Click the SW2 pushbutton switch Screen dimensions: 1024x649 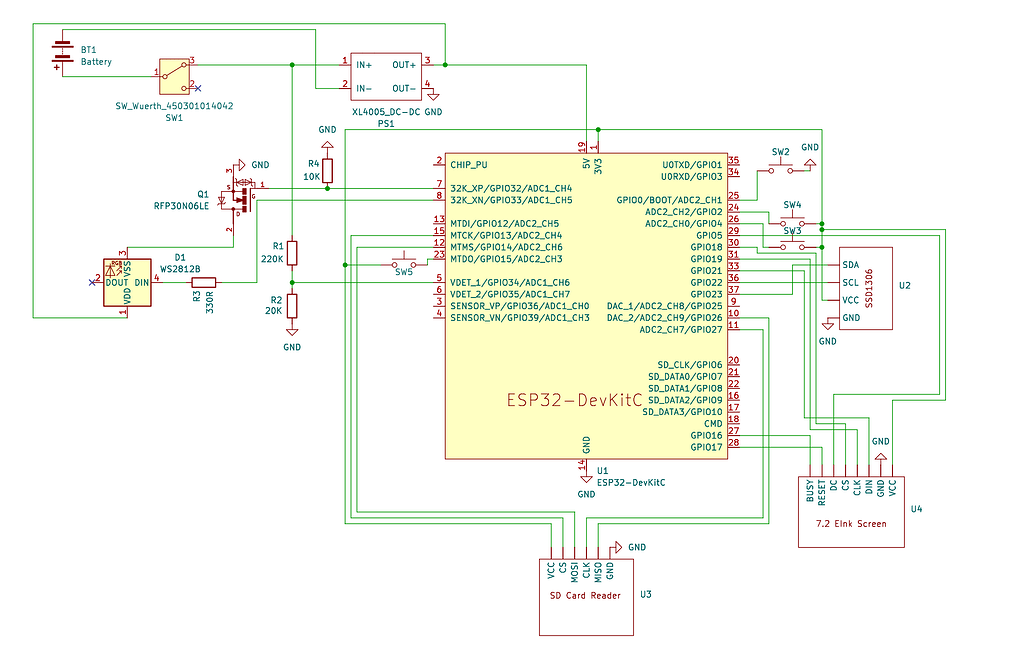click(x=781, y=166)
